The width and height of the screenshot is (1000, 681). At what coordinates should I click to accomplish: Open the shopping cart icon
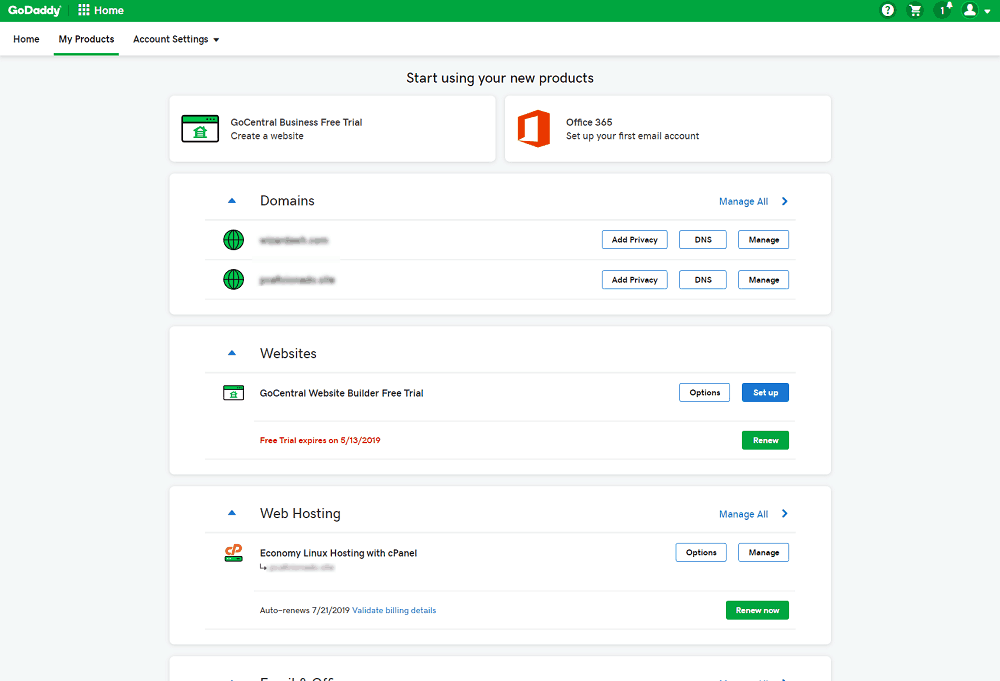[915, 10]
